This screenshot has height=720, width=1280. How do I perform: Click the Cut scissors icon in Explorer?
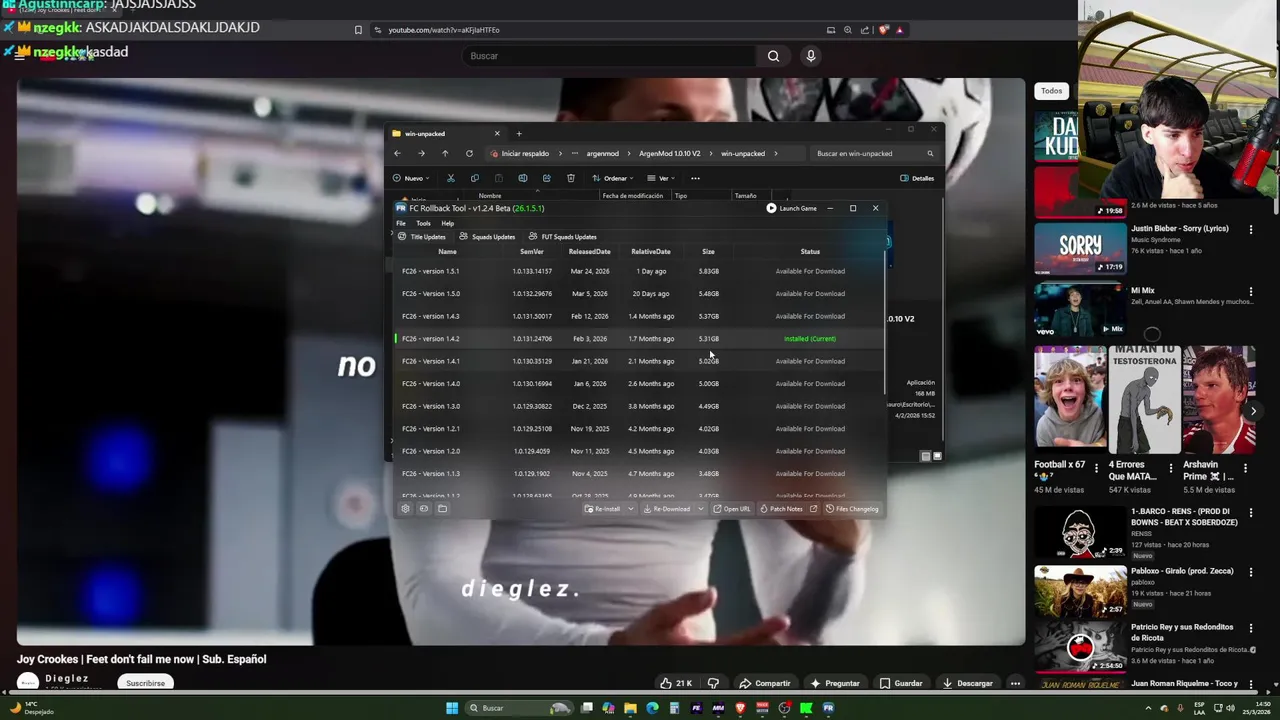click(x=451, y=178)
